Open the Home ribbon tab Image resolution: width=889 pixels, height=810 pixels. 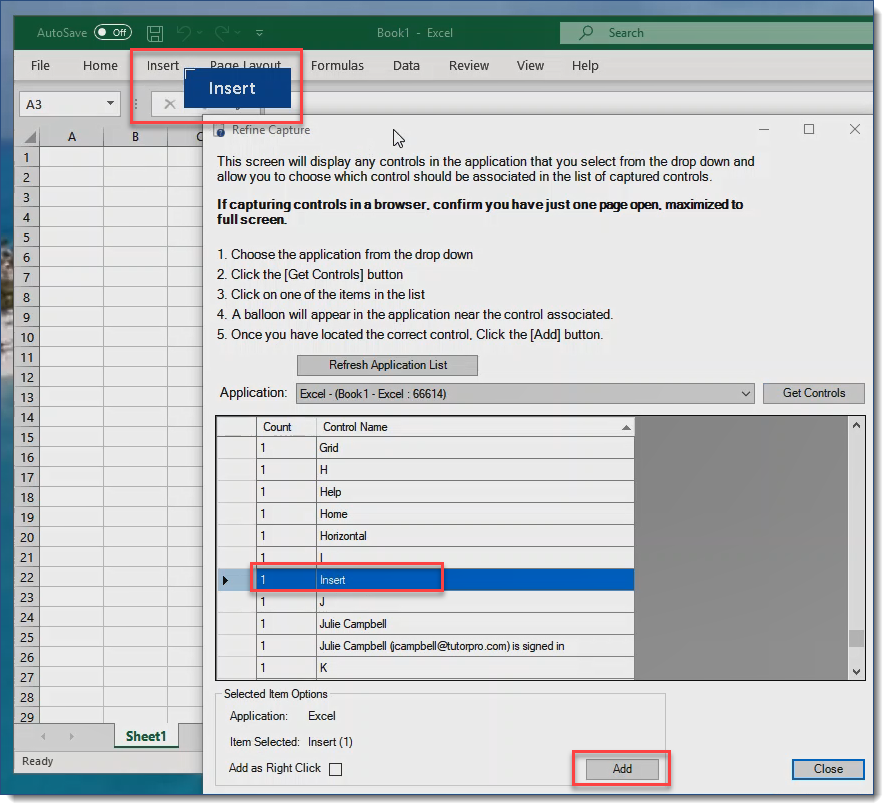[x=100, y=66]
